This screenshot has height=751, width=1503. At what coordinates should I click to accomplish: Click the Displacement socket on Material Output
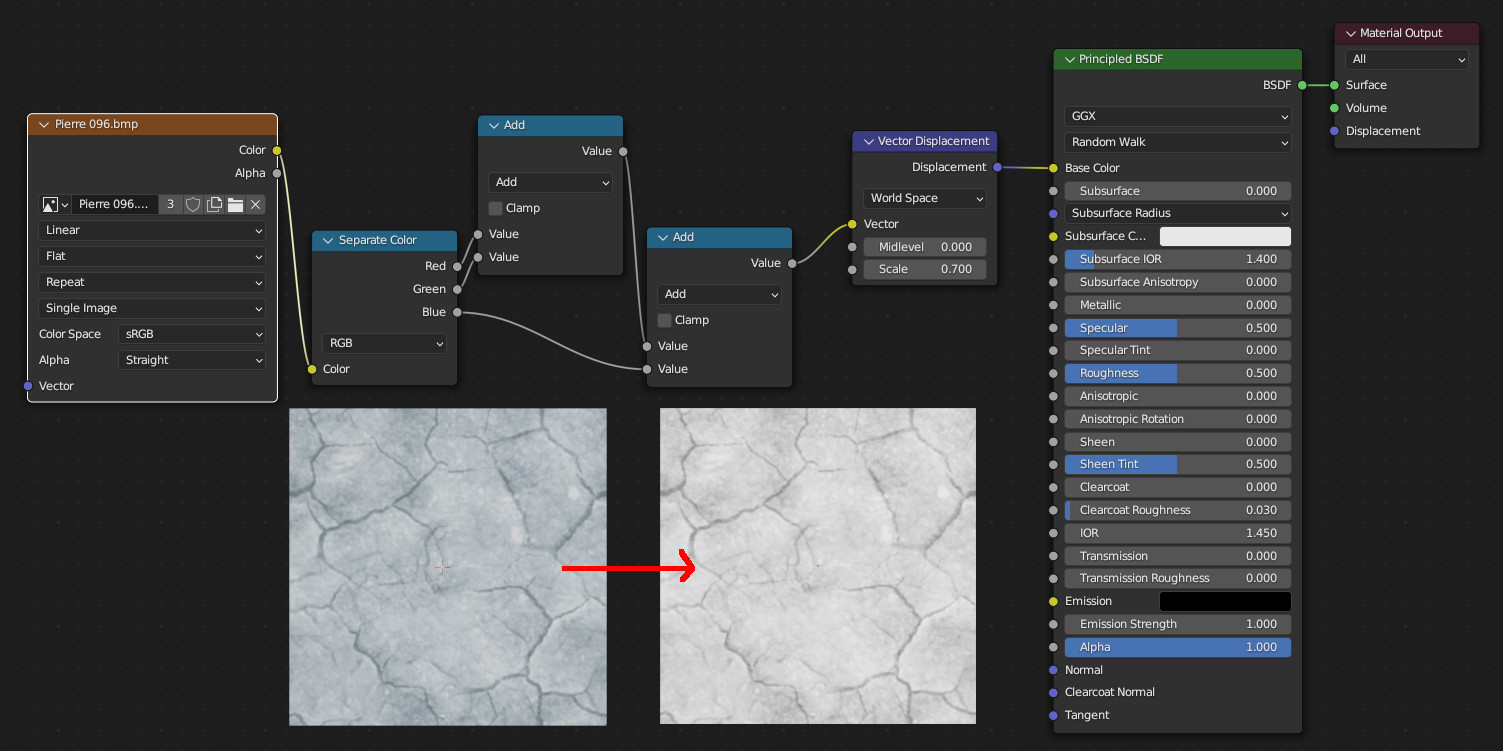[x=1334, y=131]
